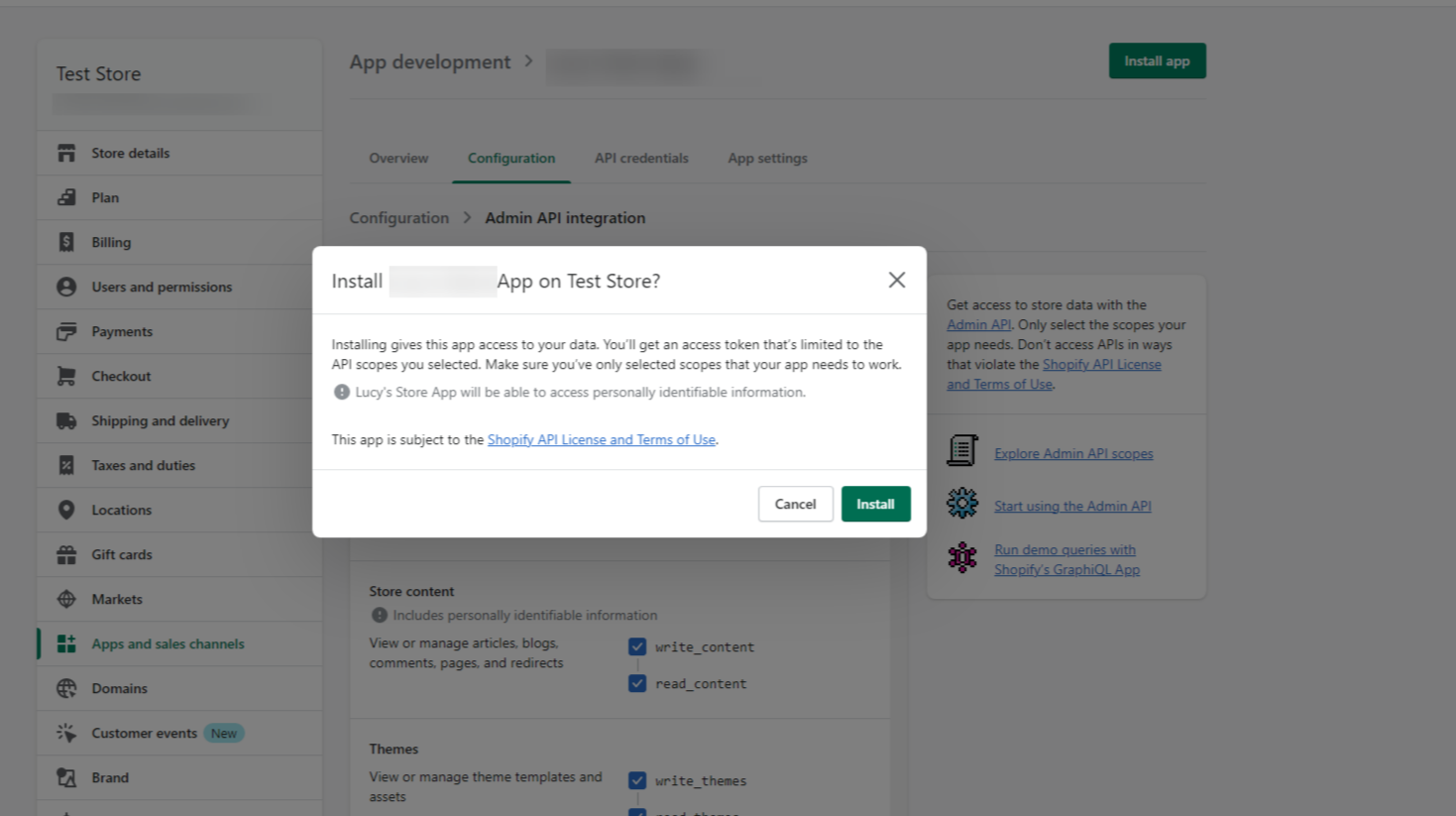Open Customer events settings
Screen dimensions: 1456x816
pos(179,733)
